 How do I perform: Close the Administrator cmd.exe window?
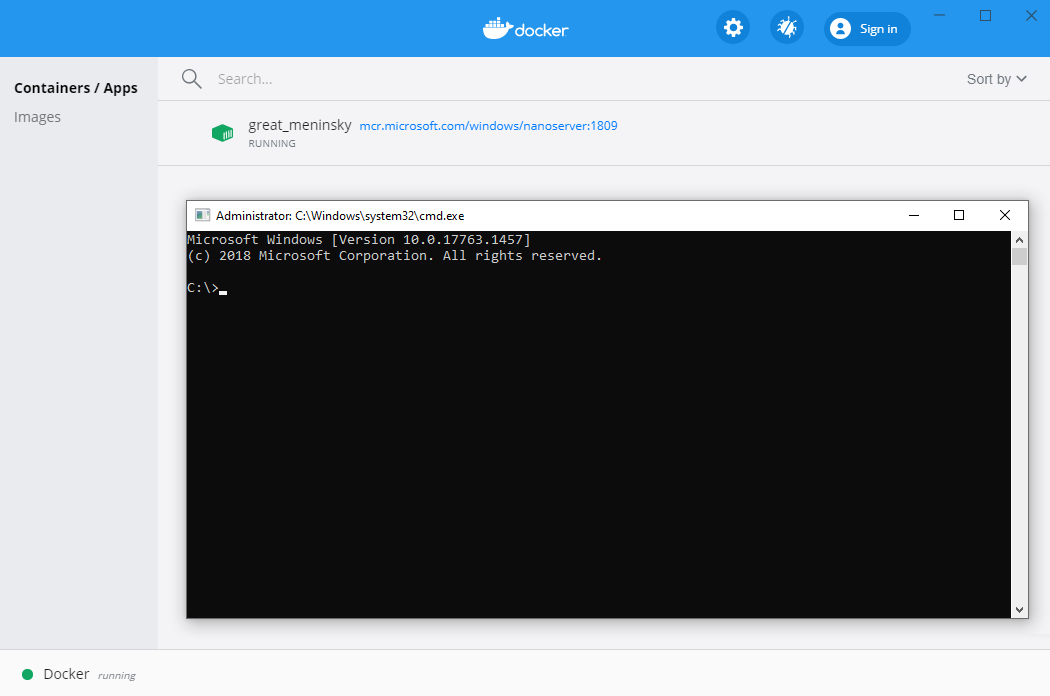(x=1005, y=215)
